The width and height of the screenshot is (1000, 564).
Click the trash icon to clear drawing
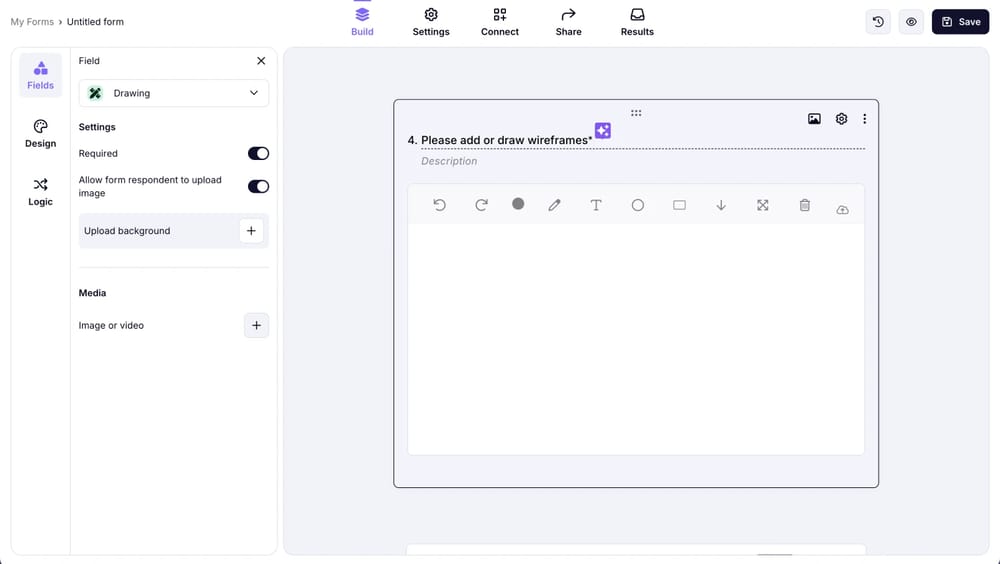805,205
